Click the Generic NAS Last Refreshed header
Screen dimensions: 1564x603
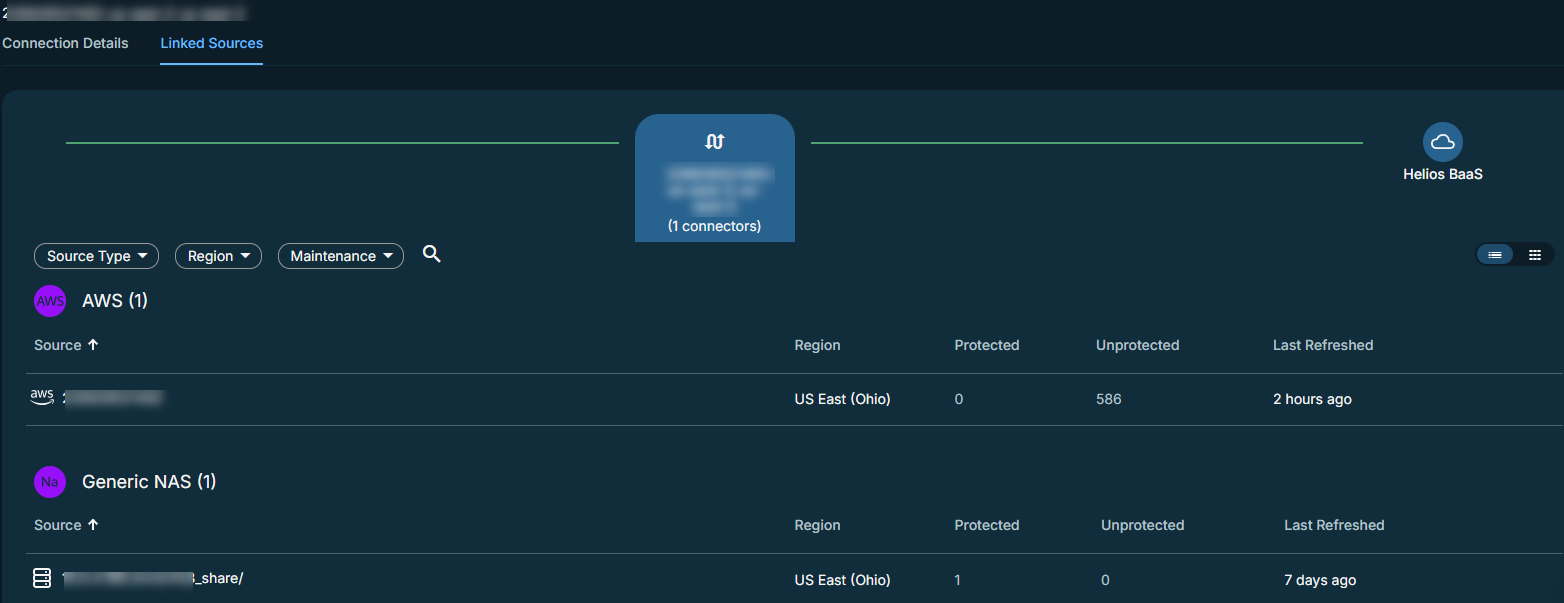(1334, 525)
